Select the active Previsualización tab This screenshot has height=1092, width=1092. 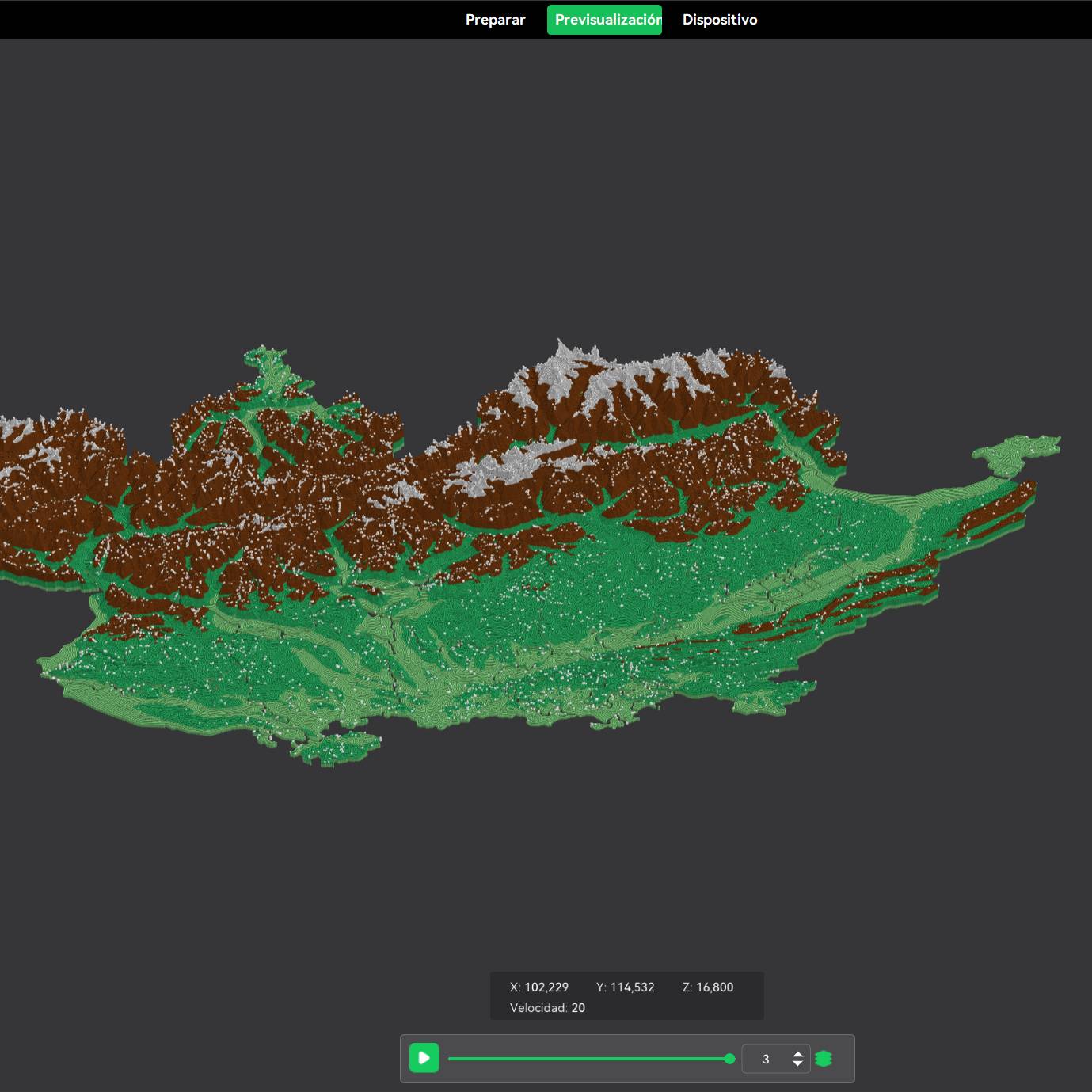click(604, 20)
